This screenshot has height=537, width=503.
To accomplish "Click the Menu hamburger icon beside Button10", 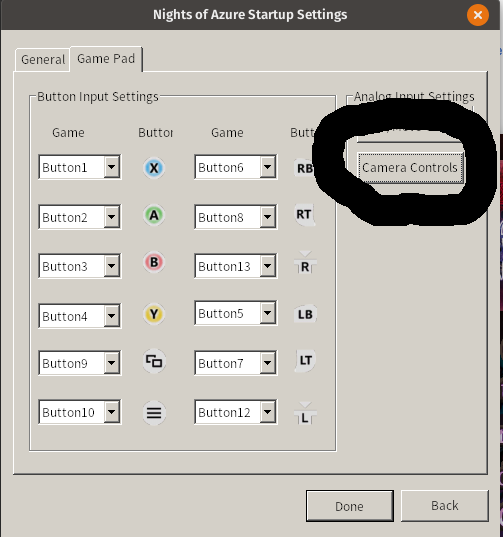I will [154, 413].
